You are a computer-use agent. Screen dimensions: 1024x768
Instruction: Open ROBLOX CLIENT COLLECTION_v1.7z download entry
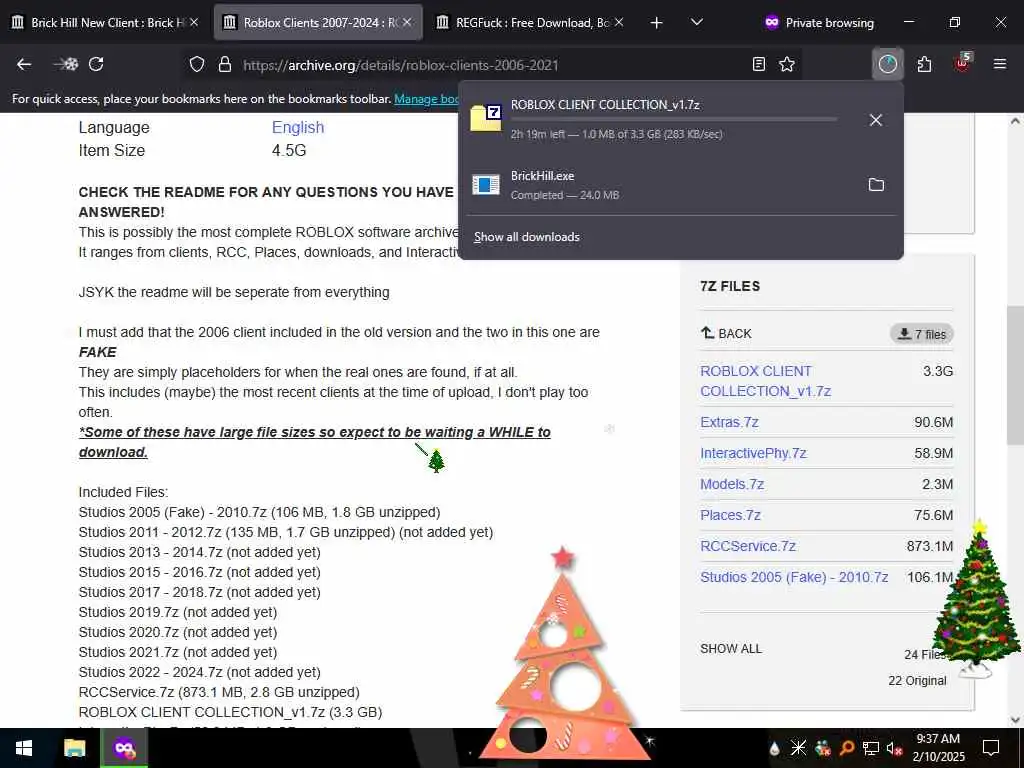(x=660, y=119)
